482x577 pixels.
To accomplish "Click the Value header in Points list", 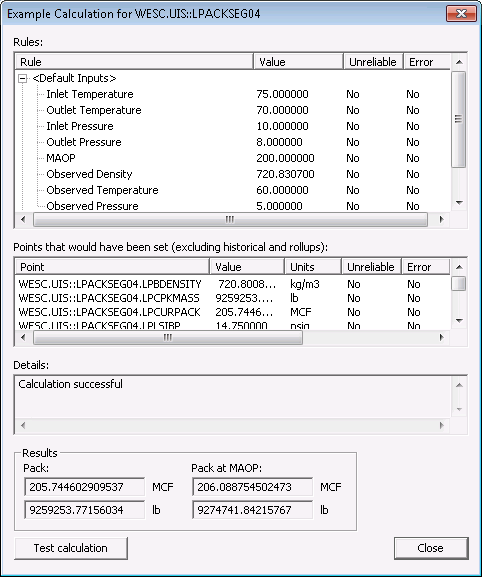I will [247, 267].
